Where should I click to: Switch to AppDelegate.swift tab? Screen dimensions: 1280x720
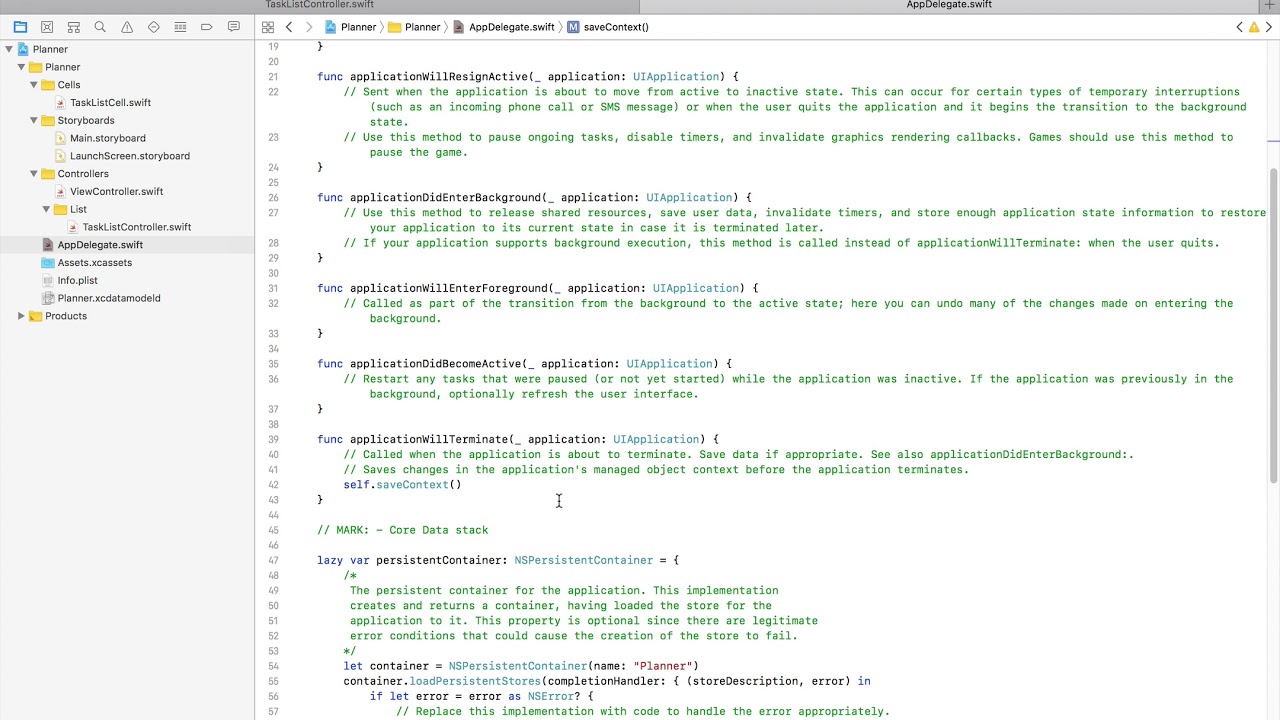coord(949,5)
